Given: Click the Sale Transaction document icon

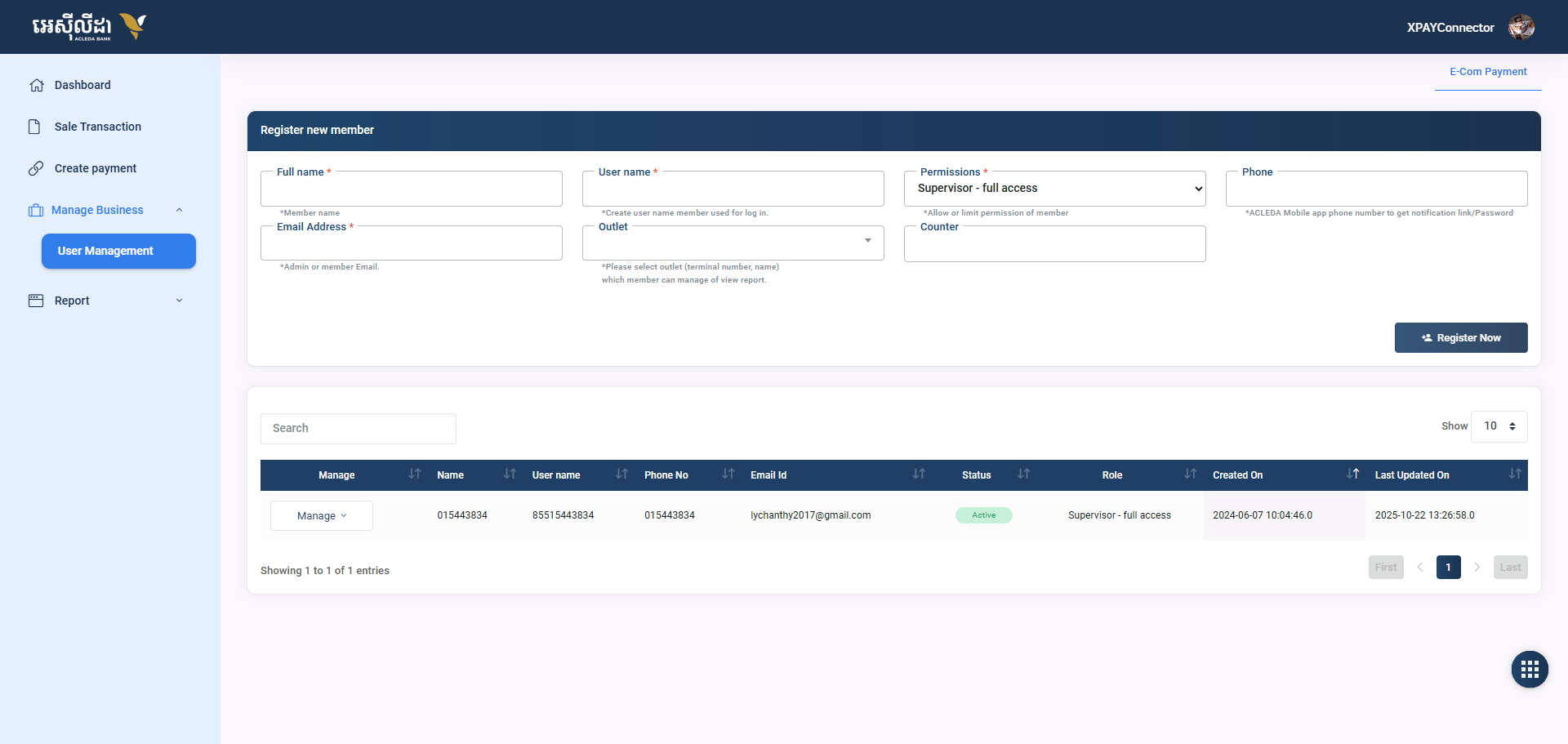Looking at the screenshot, I should coord(34,127).
